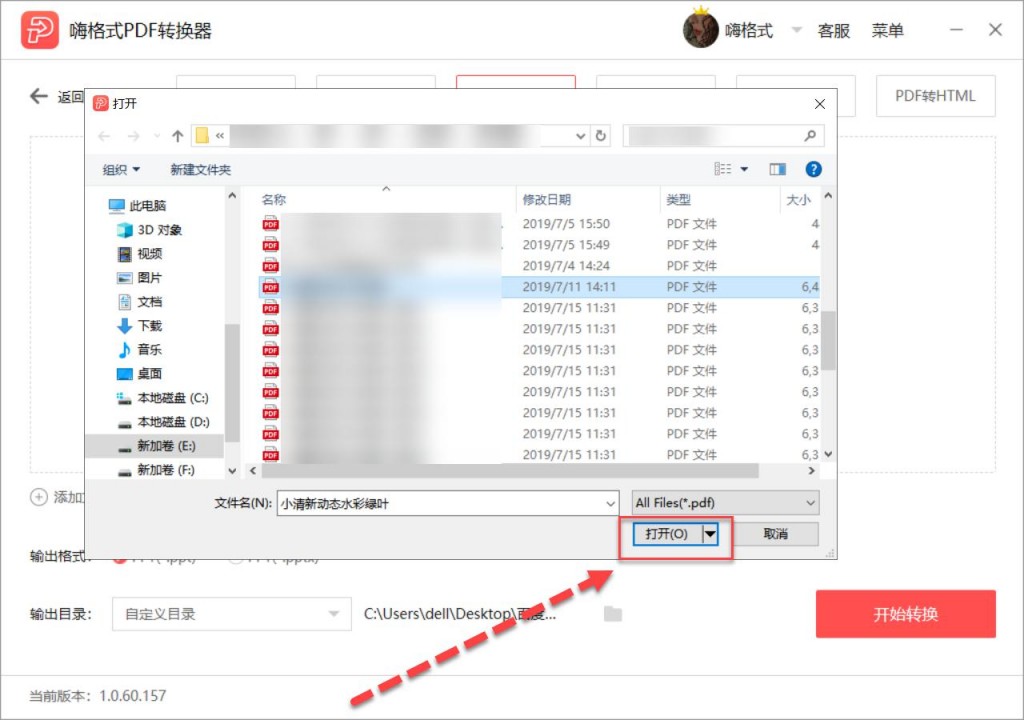Expand the address bar path dropdown

pos(580,136)
